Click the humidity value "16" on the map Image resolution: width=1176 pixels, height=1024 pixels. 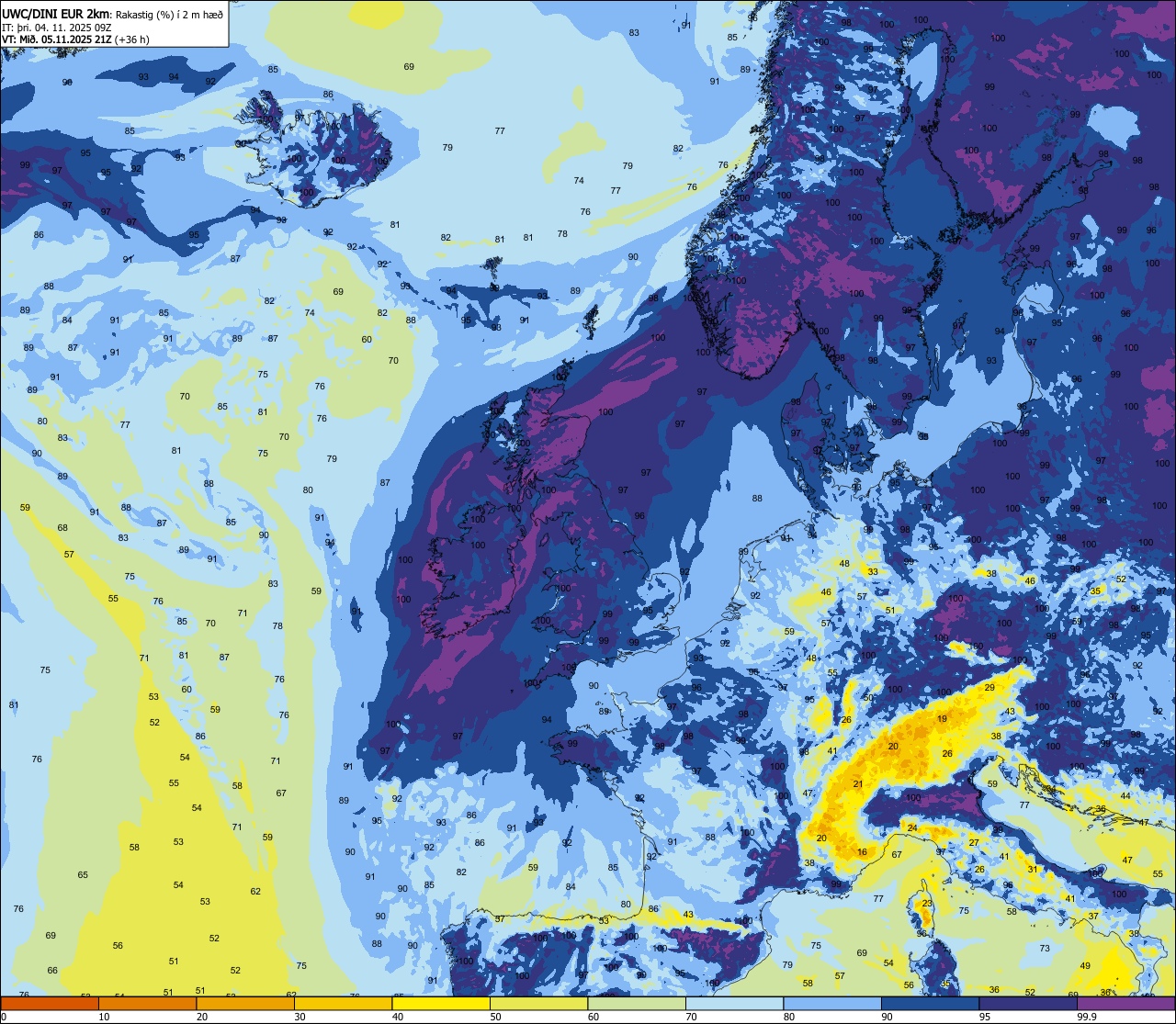tap(862, 852)
